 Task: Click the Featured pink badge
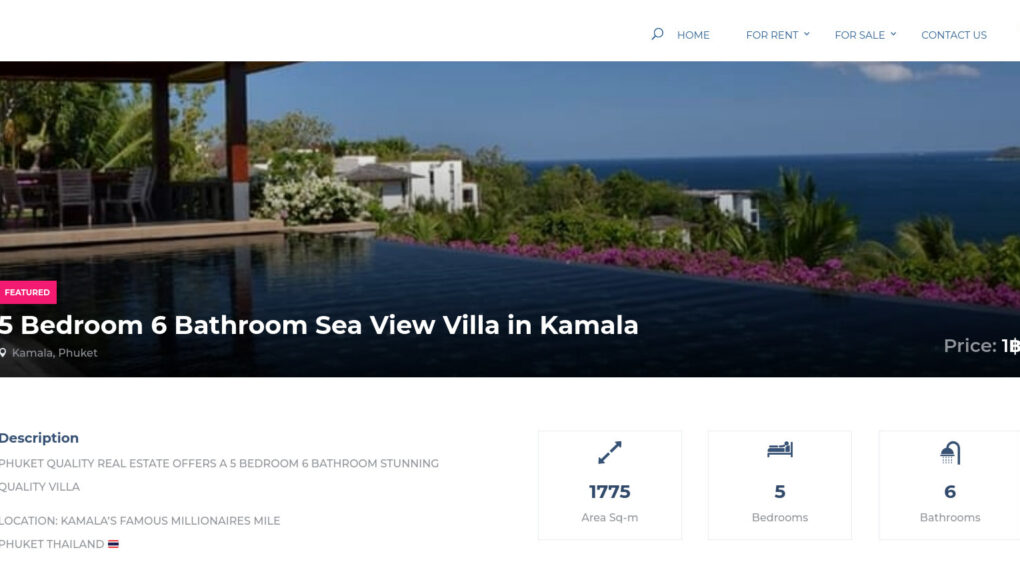pos(27,292)
